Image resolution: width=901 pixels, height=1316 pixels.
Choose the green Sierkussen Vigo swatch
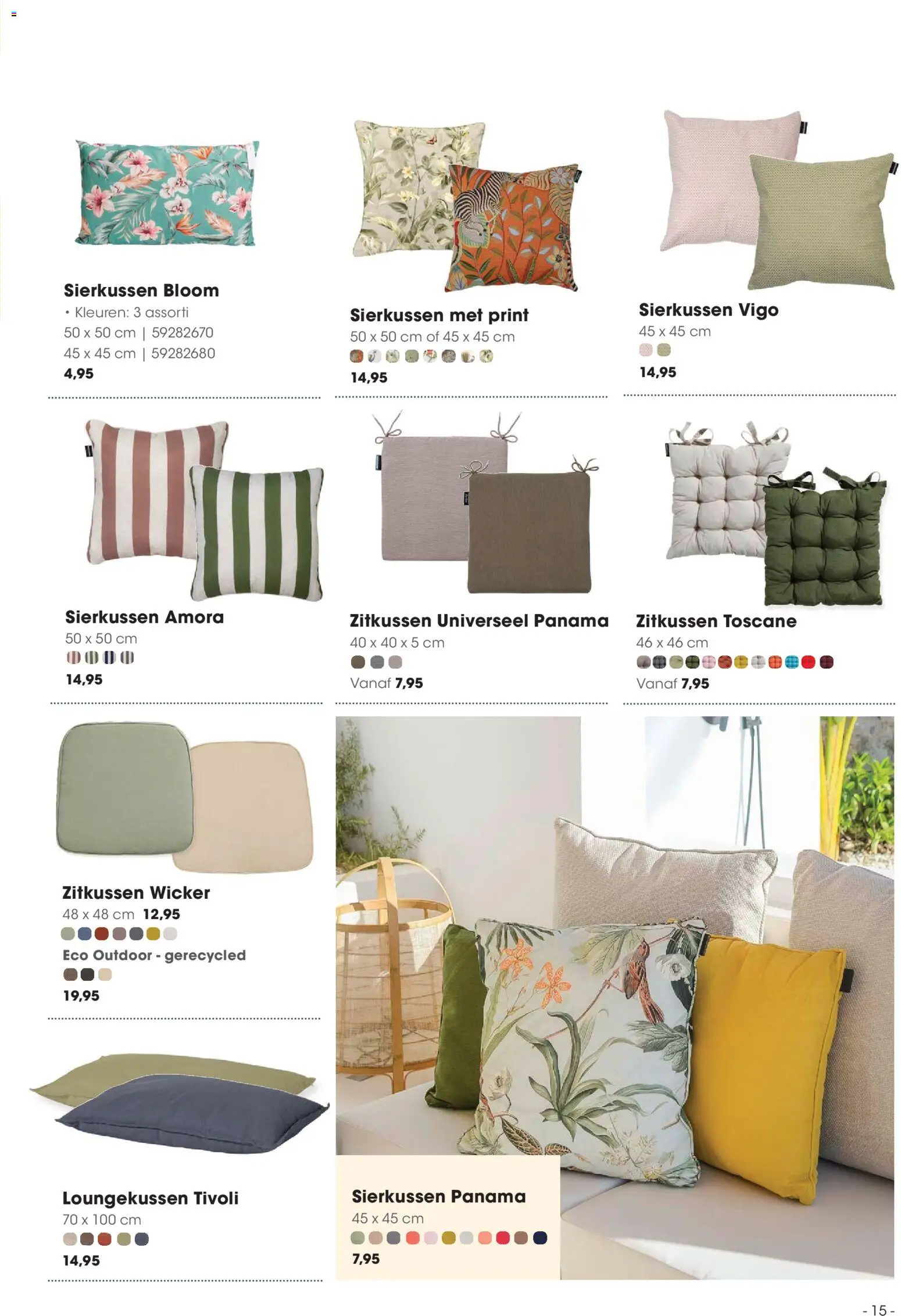[664, 350]
